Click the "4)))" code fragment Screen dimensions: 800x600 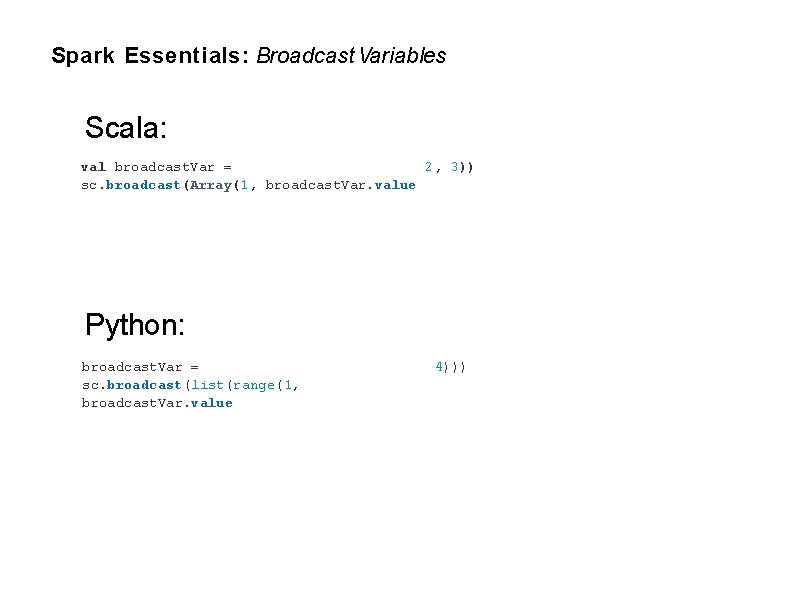(x=450, y=367)
